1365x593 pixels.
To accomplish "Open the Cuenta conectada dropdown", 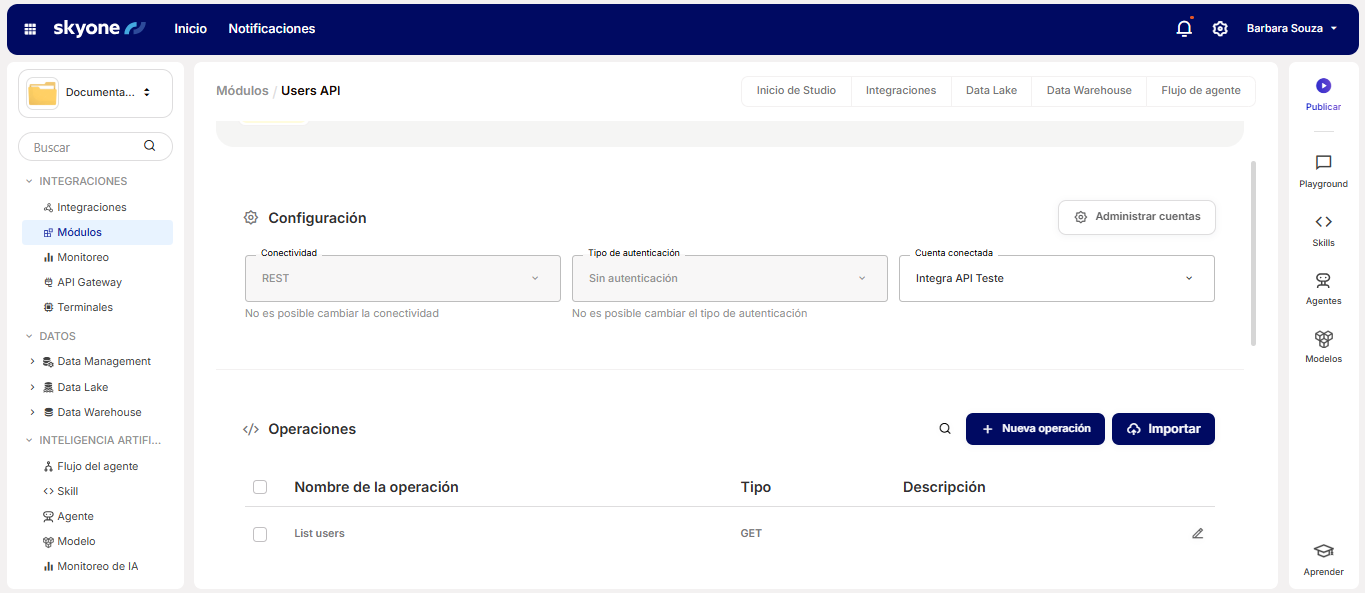I will pyautogui.click(x=1056, y=279).
